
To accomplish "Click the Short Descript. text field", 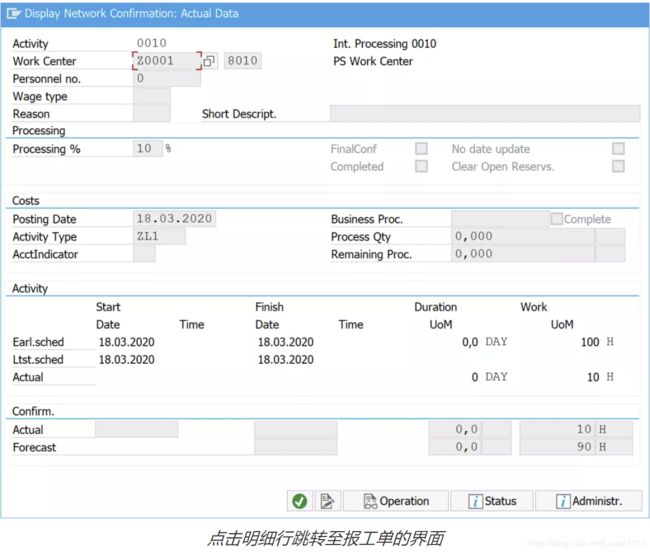I will [x=485, y=114].
